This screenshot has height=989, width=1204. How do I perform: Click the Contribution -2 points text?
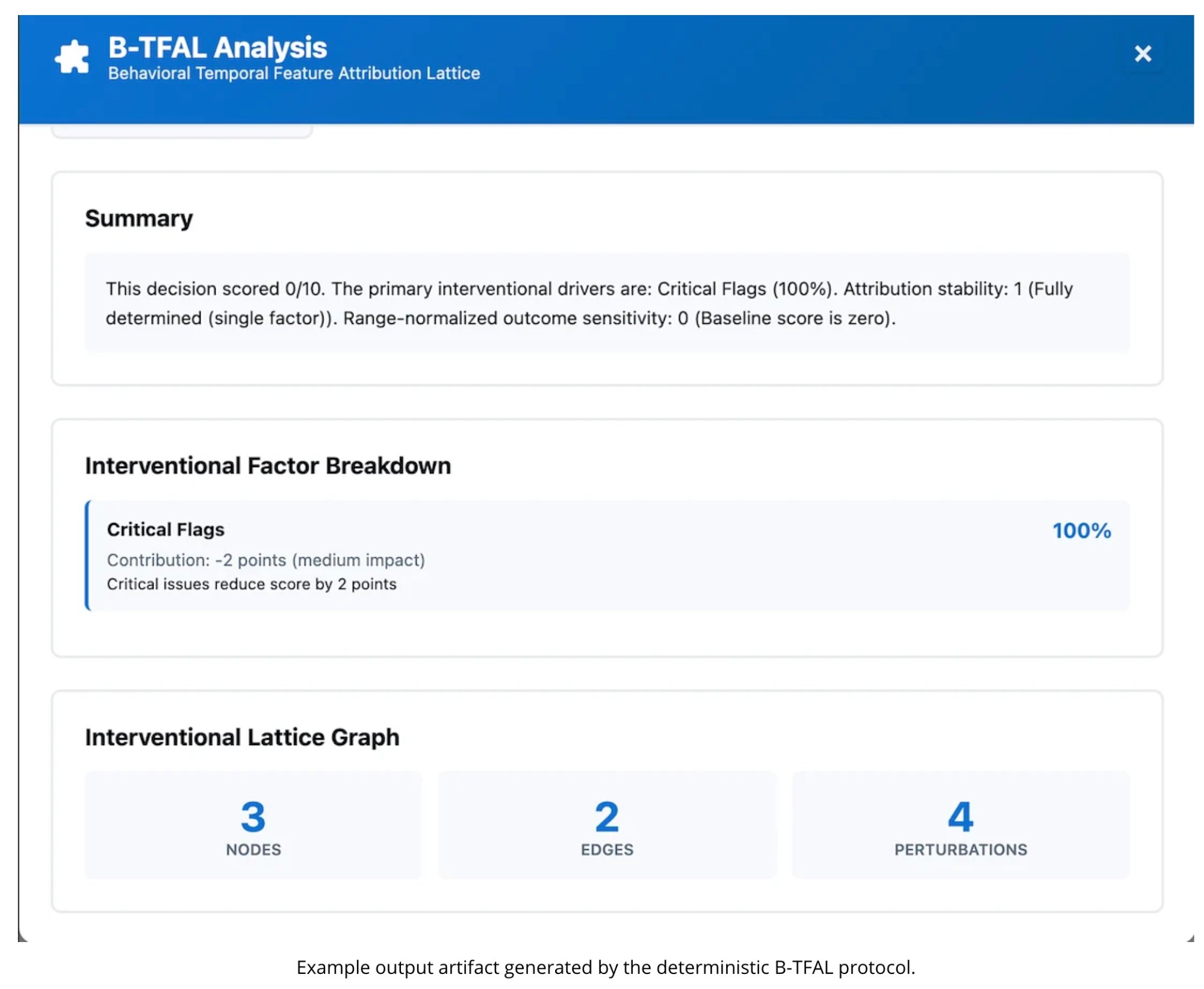[265, 560]
